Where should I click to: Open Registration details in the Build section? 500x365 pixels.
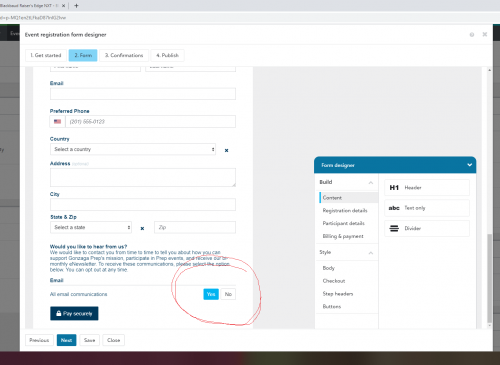[345, 210]
